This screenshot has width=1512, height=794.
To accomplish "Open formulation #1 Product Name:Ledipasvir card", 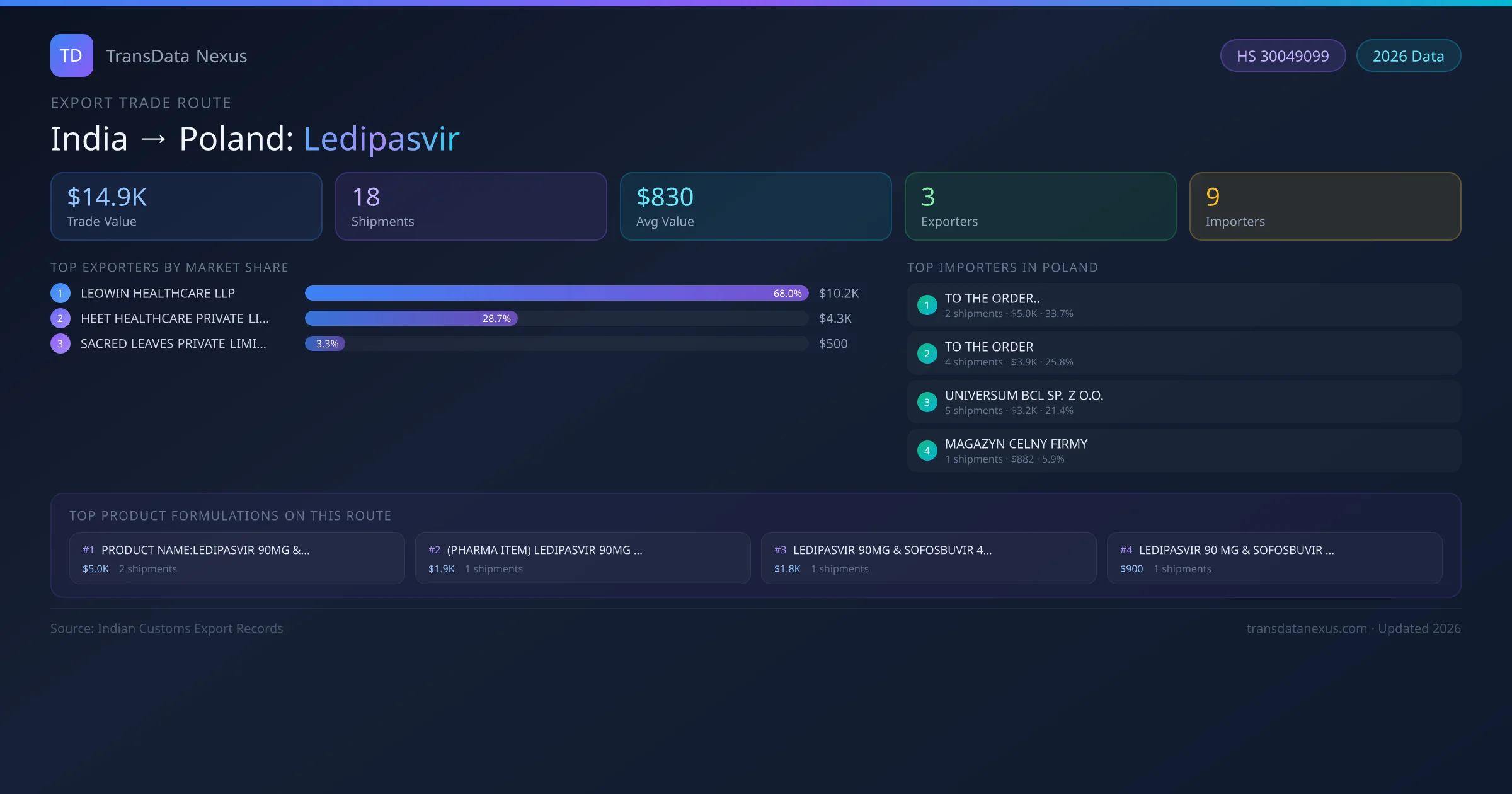I will point(237,558).
